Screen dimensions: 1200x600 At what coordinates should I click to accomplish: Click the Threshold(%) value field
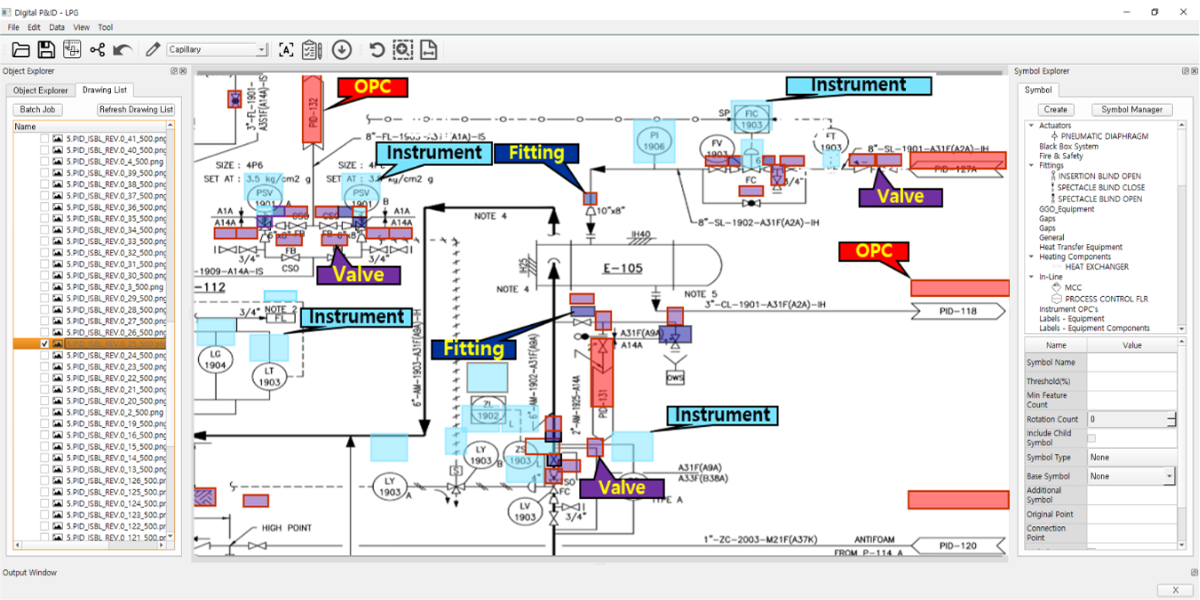[1131, 381]
